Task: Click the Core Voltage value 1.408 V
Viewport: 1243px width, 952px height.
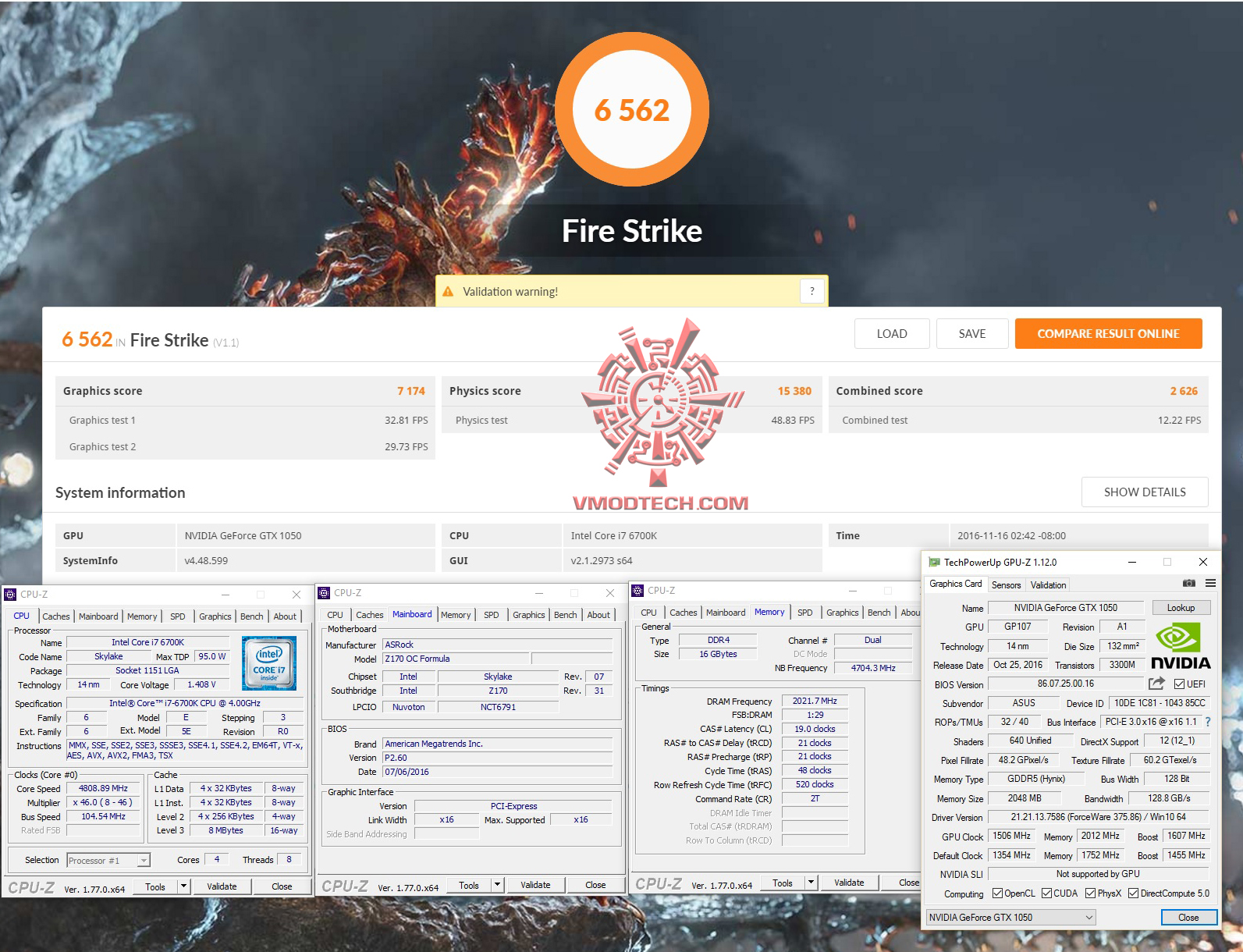Action: point(201,685)
